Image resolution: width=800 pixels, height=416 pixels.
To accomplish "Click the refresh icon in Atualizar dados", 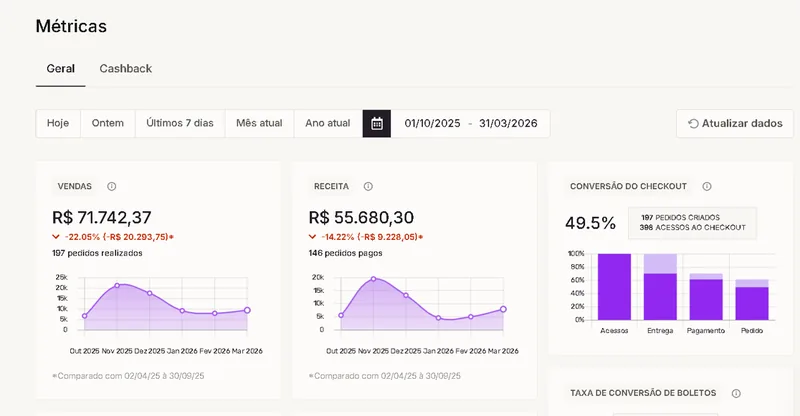I will pos(693,124).
